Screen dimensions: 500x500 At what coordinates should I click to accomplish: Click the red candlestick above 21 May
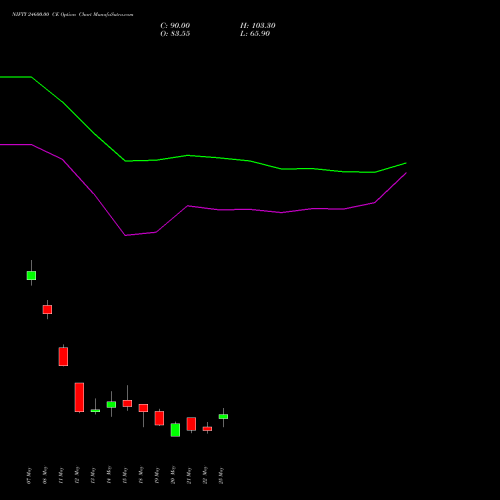pyautogui.click(x=191, y=424)
